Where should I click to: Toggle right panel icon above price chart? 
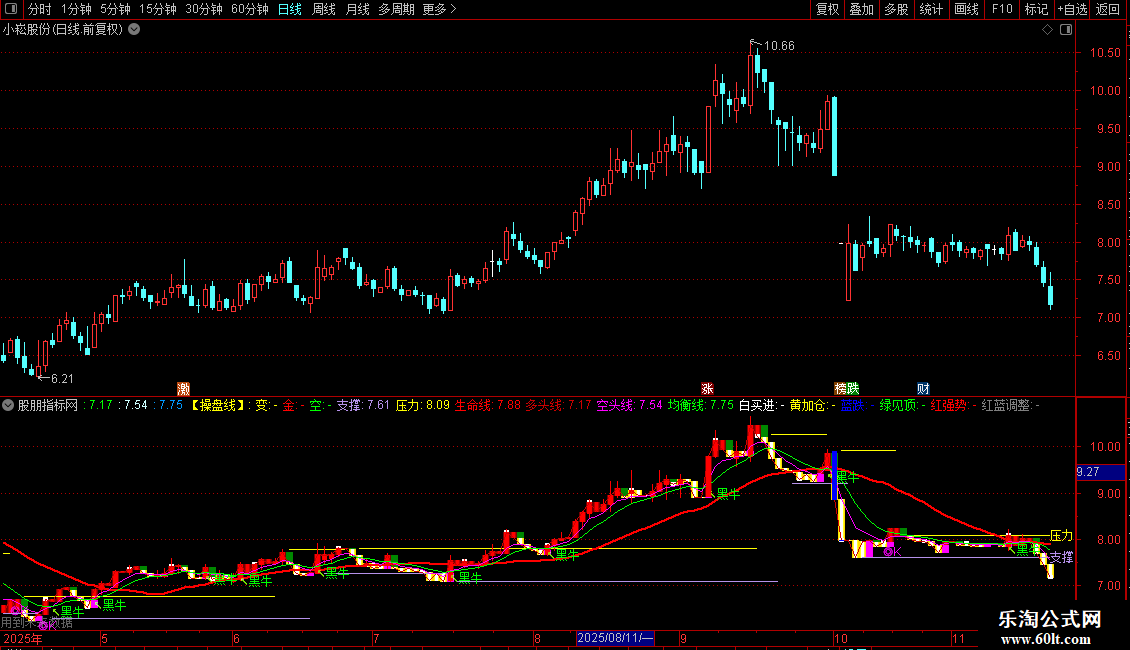[x=1066, y=30]
